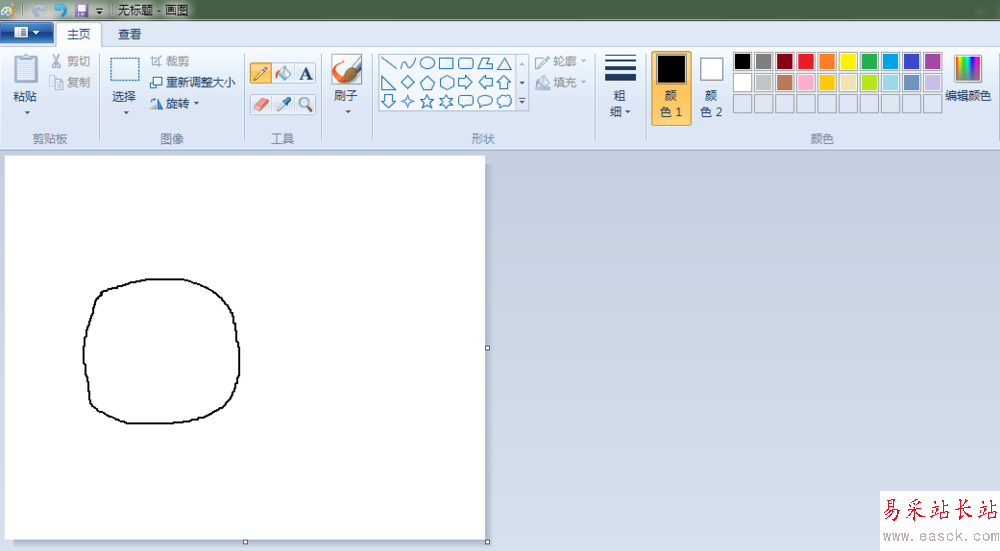Pick the Cloud callout shape
This screenshot has width=1000, height=551.
(504, 101)
